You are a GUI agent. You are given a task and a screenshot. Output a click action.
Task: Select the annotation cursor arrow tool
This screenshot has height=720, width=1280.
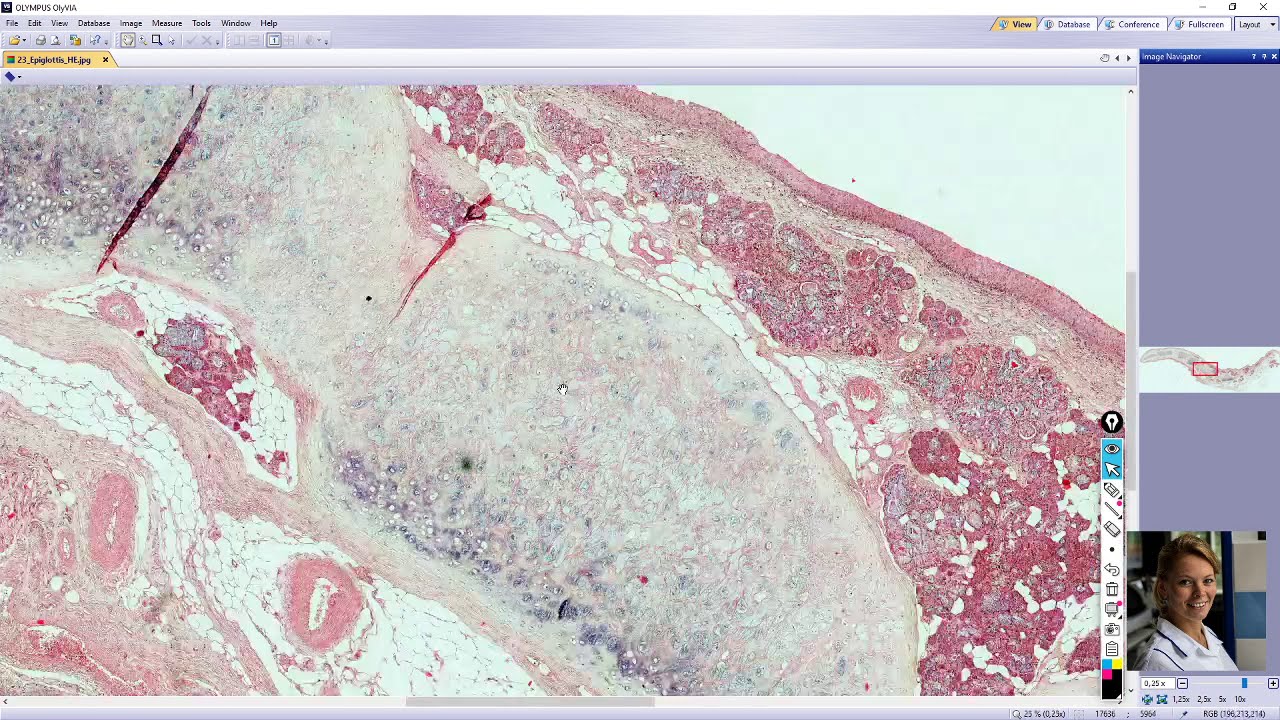1112,469
